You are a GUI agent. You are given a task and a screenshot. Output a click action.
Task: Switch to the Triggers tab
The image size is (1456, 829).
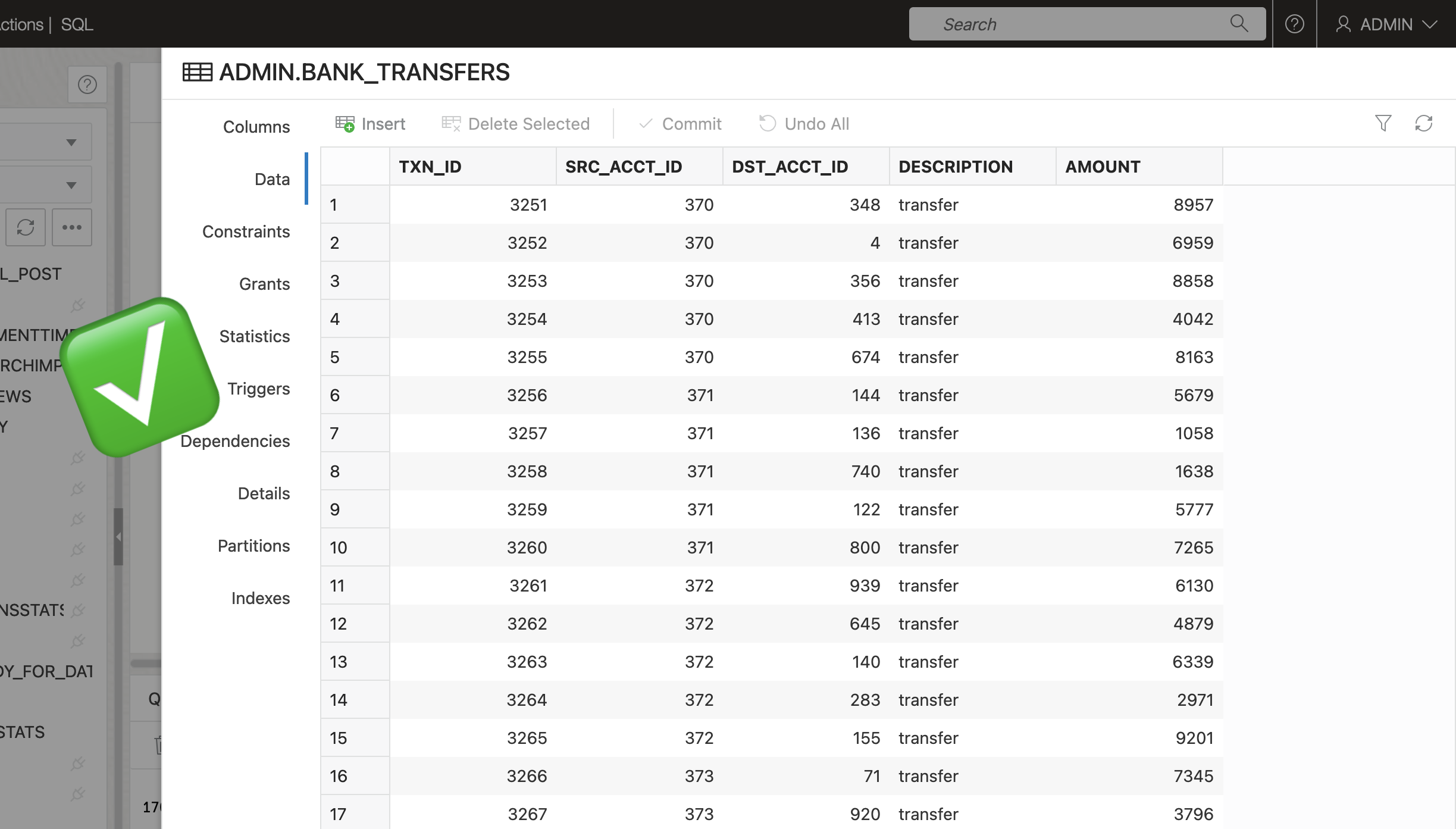tap(258, 389)
